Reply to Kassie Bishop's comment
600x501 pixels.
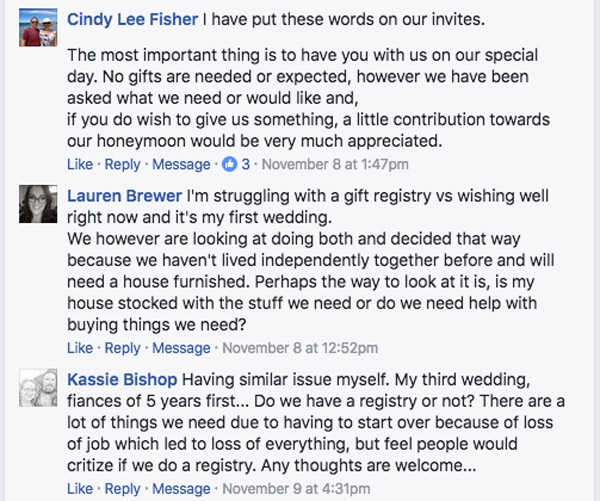123,489
